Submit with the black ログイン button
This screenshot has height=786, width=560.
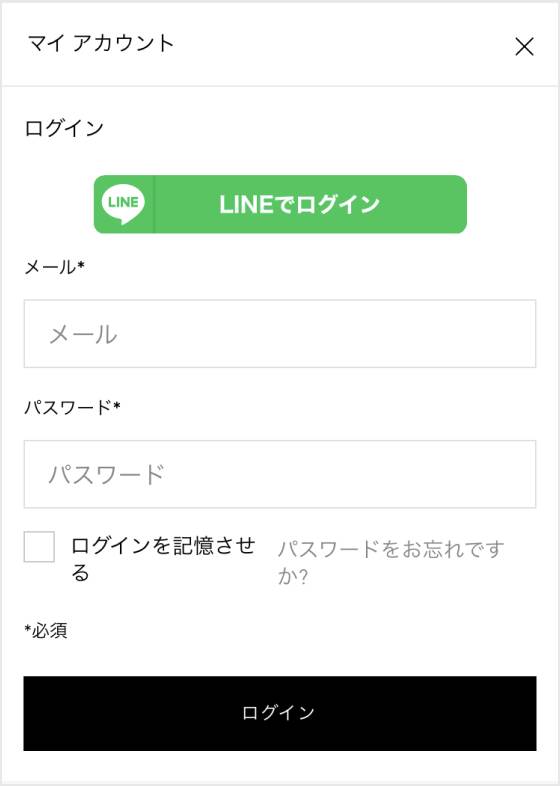pos(280,713)
